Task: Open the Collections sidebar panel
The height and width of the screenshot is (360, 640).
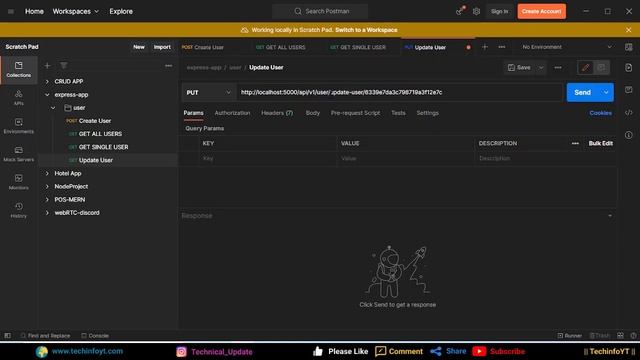Action: pyautogui.click(x=19, y=69)
